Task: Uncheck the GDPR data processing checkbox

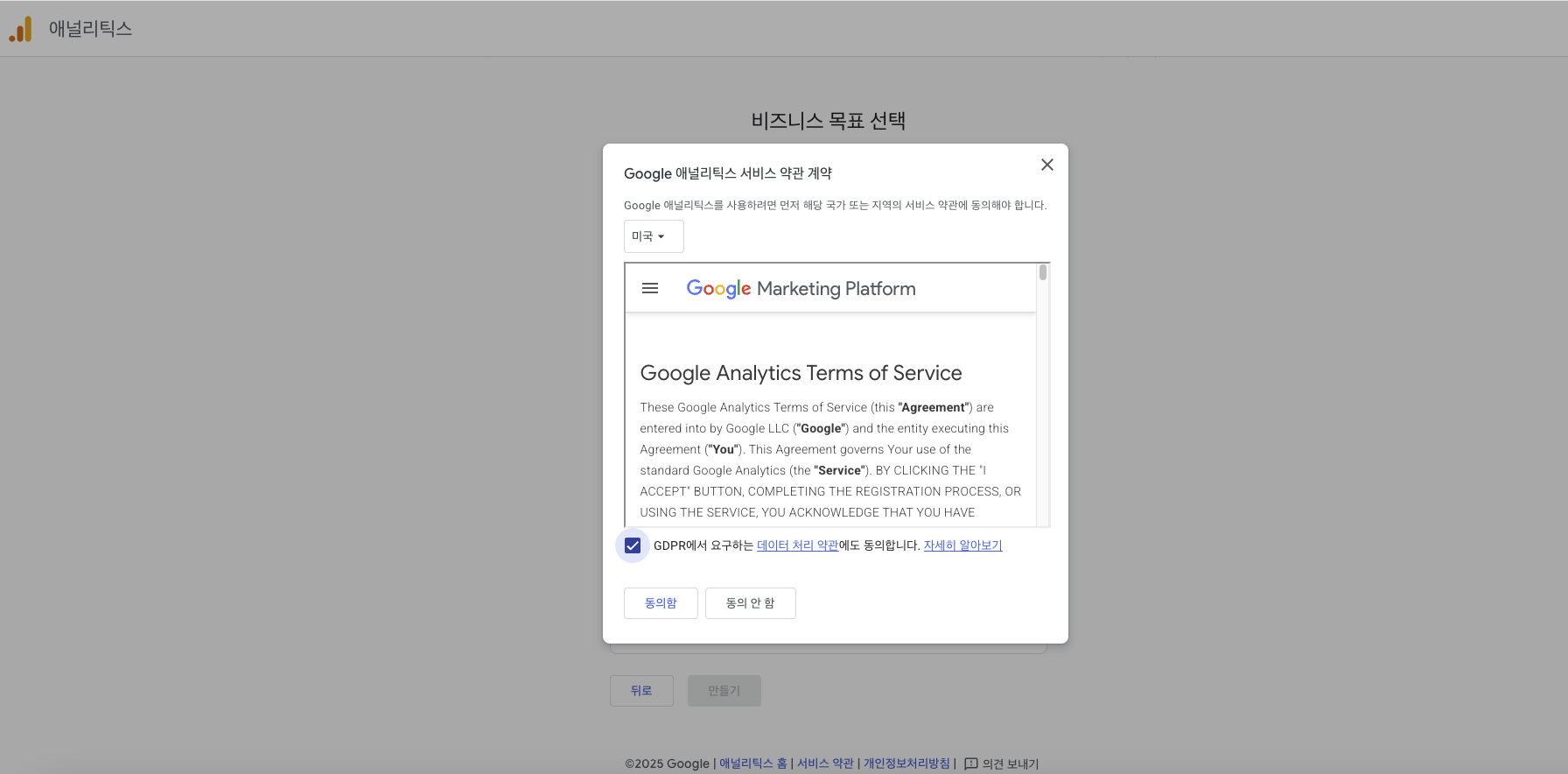Action: [x=633, y=545]
